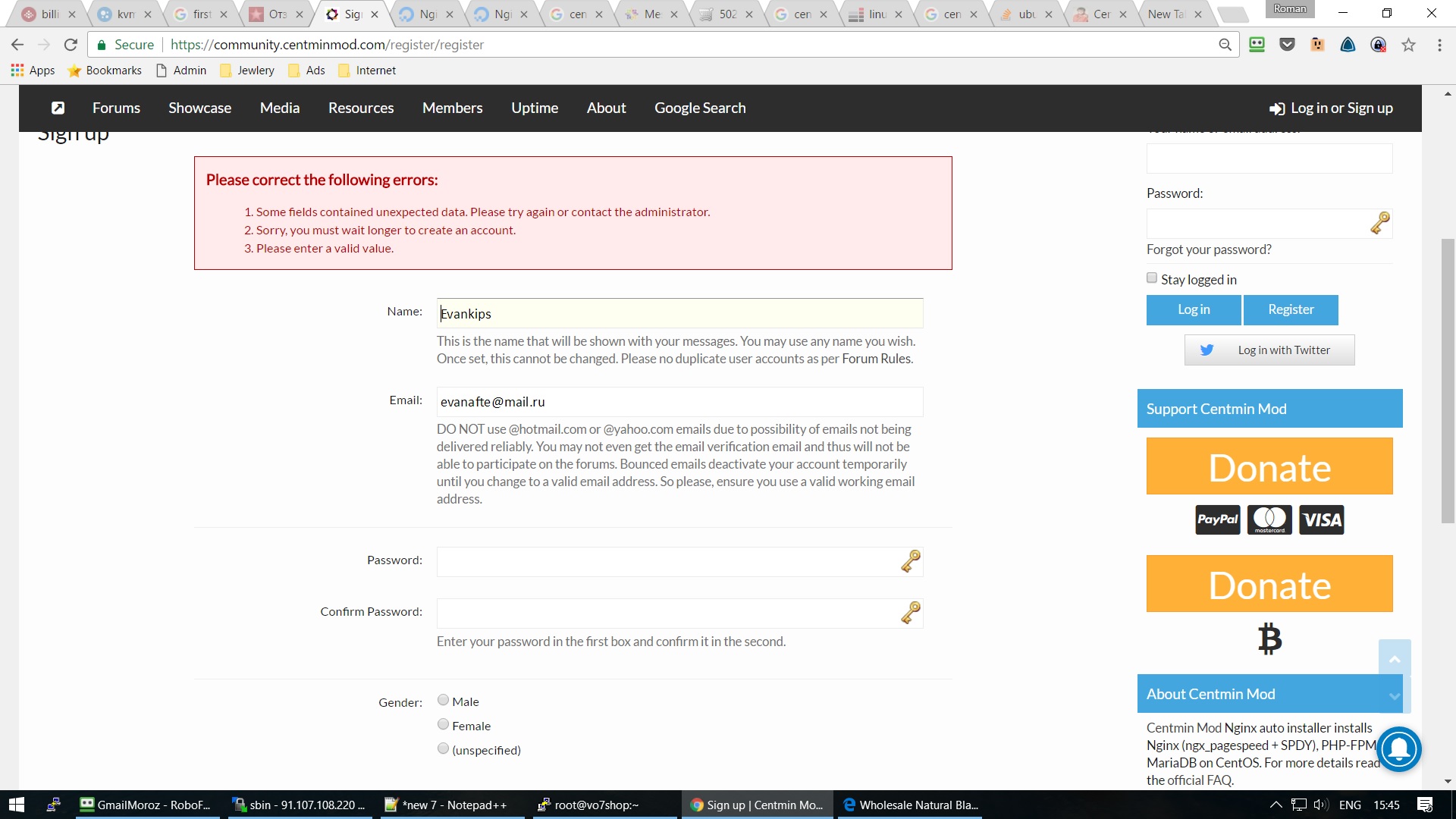Tick the Stay logged in checkbox

[x=1152, y=278]
